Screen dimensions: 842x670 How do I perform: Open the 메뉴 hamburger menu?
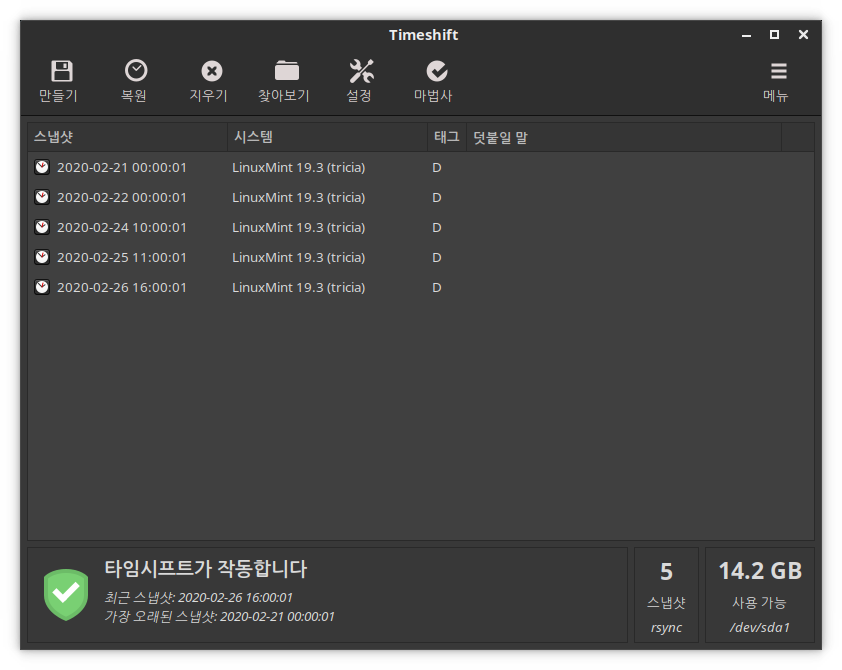[x=779, y=71]
